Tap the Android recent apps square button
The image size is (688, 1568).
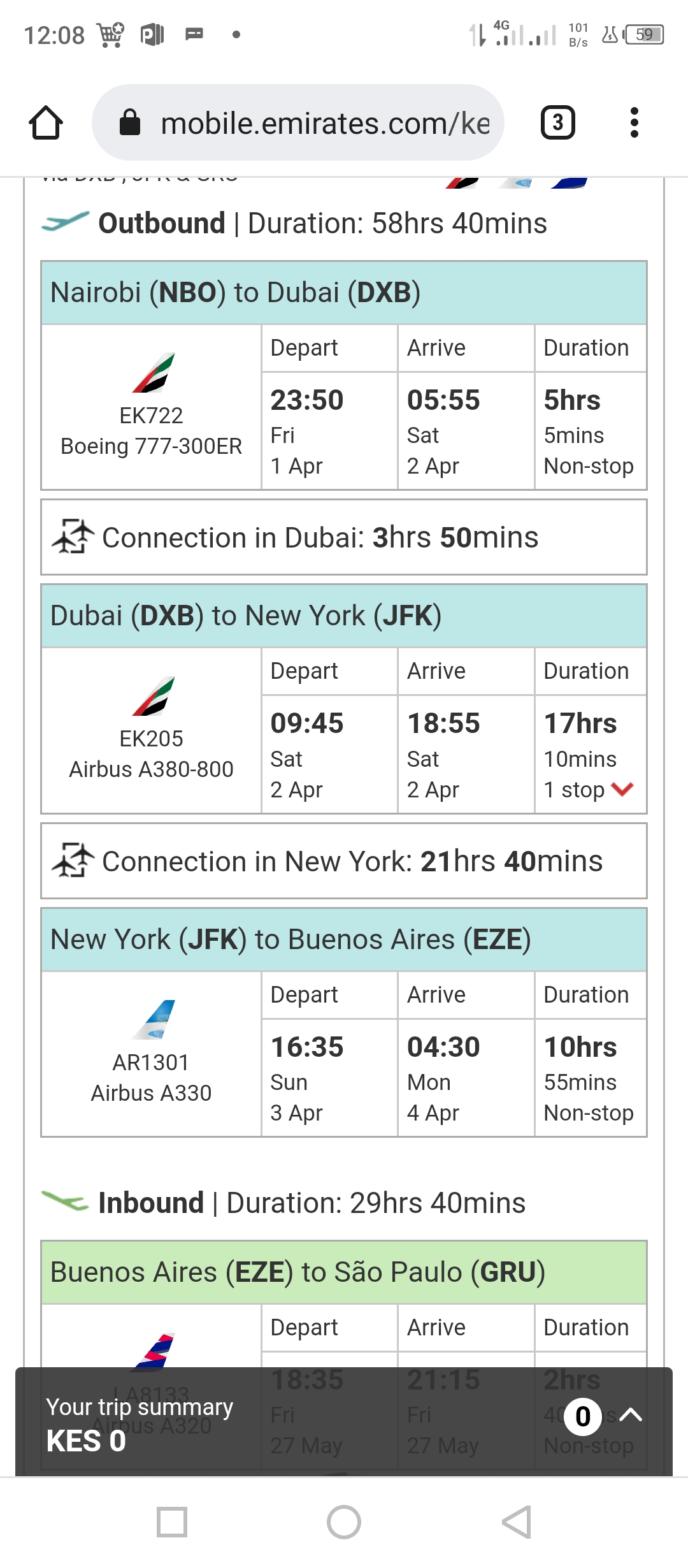pyautogui.click(x=172, y=1522)
